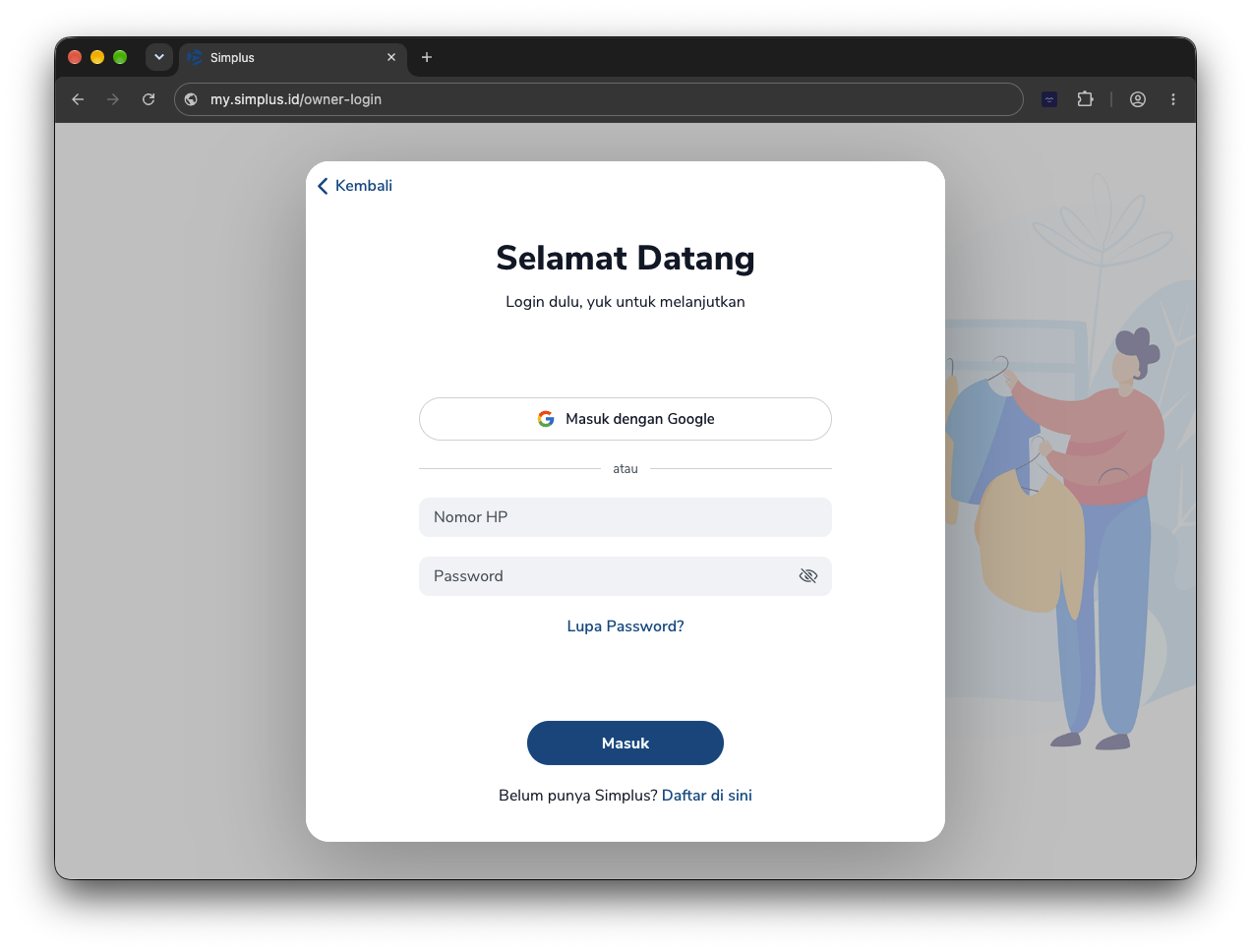Reload the current page
This screenshot has width=1251, height=952.
(149, 99)
